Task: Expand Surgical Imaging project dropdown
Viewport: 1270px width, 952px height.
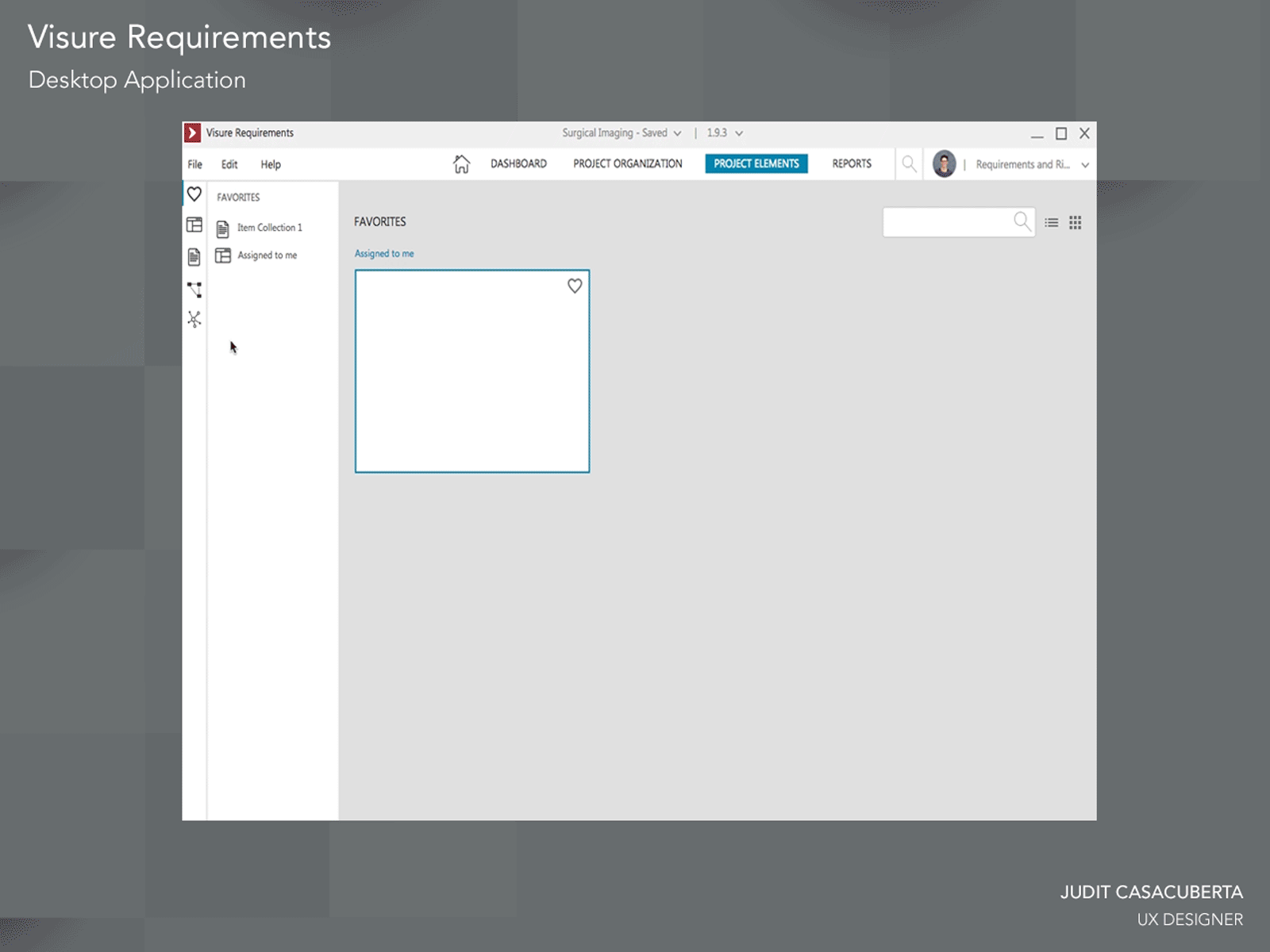Action: click(x=677, y=133)
